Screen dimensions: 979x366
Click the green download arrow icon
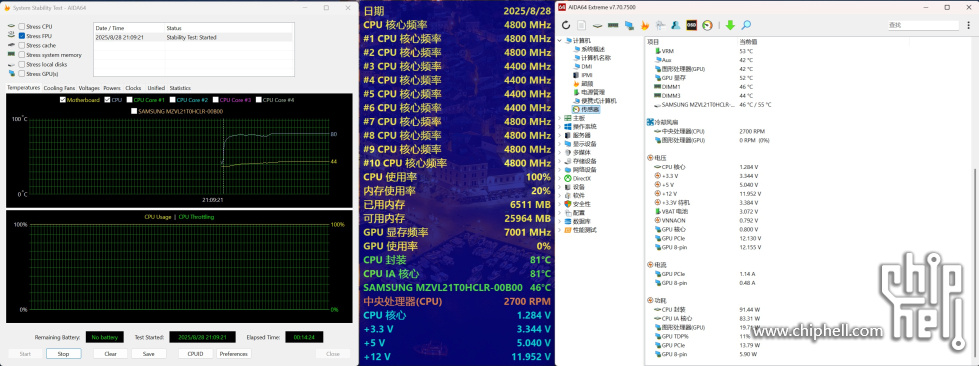coord(730,25)
